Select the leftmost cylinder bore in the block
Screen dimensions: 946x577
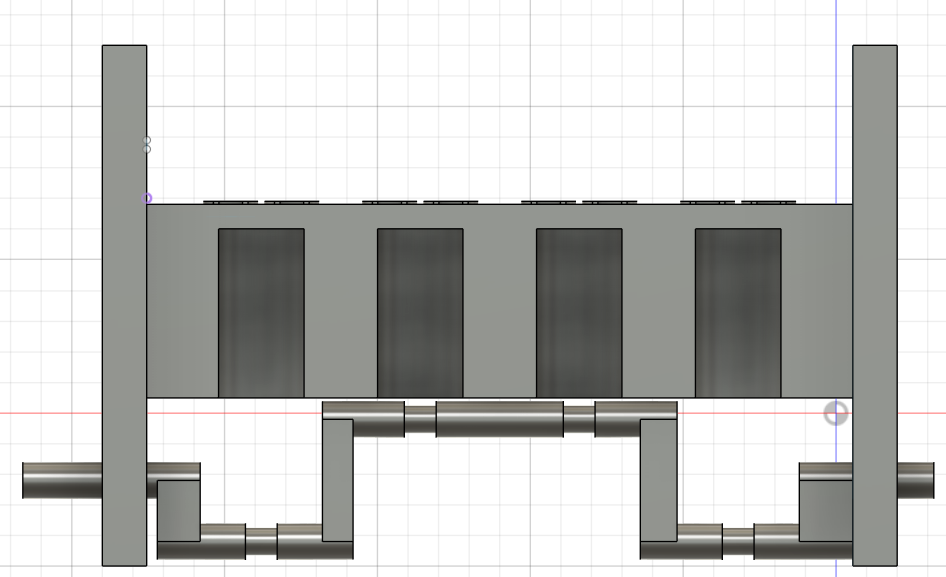(x=261, y=313)
